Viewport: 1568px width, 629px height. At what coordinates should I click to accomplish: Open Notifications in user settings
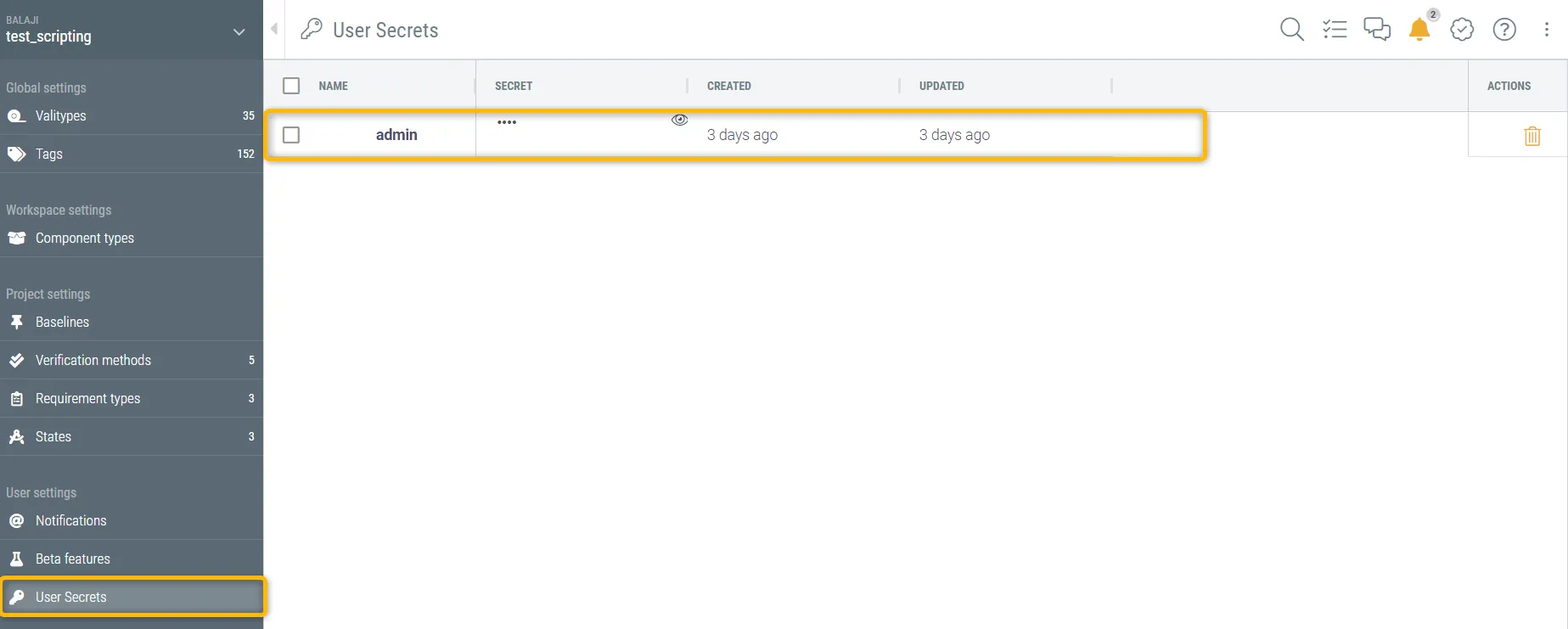[x=132, y=521]
